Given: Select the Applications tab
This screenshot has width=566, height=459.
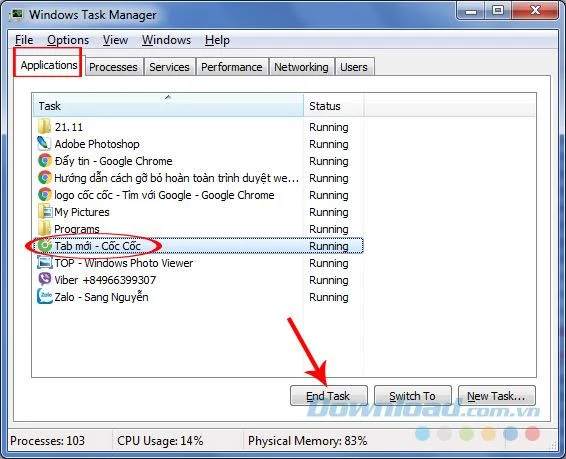Looking at the screenshot, I should pyautogui.click(x=48, y=65).
